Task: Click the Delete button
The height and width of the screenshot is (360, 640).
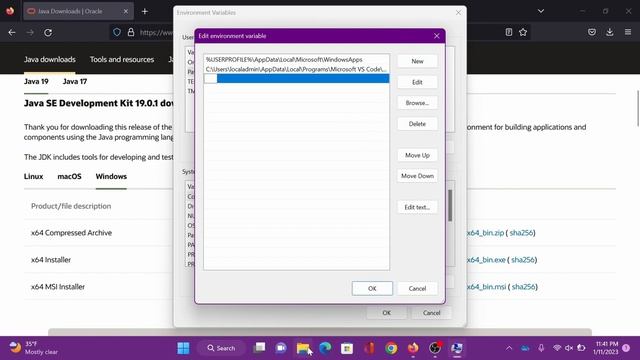Action: click(x=417, y=124)
